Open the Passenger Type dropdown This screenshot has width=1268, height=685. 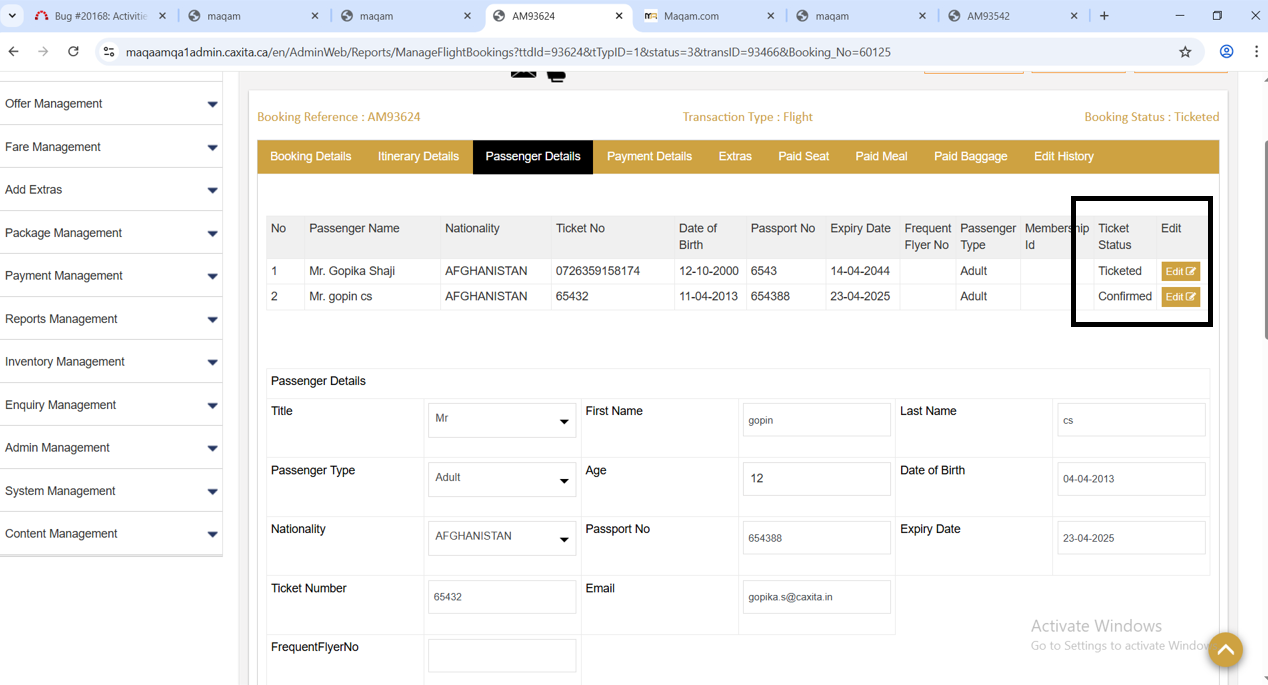tap(502, 479)
